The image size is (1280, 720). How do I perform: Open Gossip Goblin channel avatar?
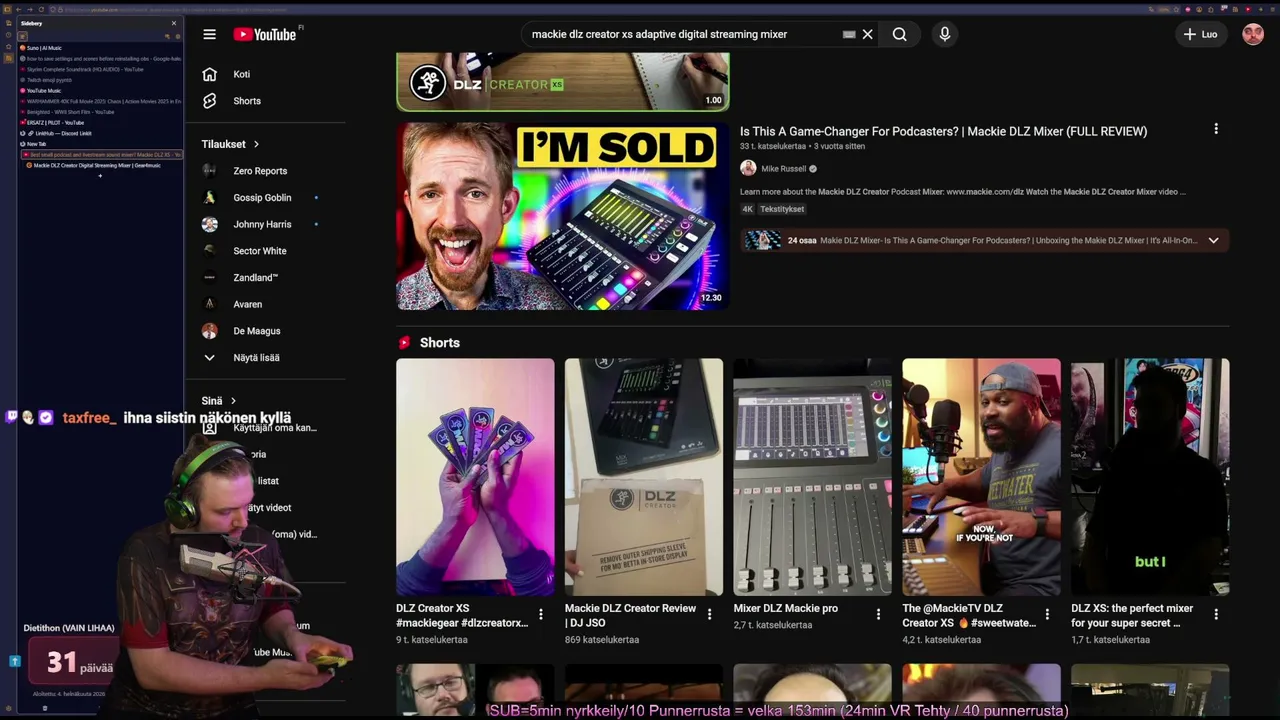(209, 198)
